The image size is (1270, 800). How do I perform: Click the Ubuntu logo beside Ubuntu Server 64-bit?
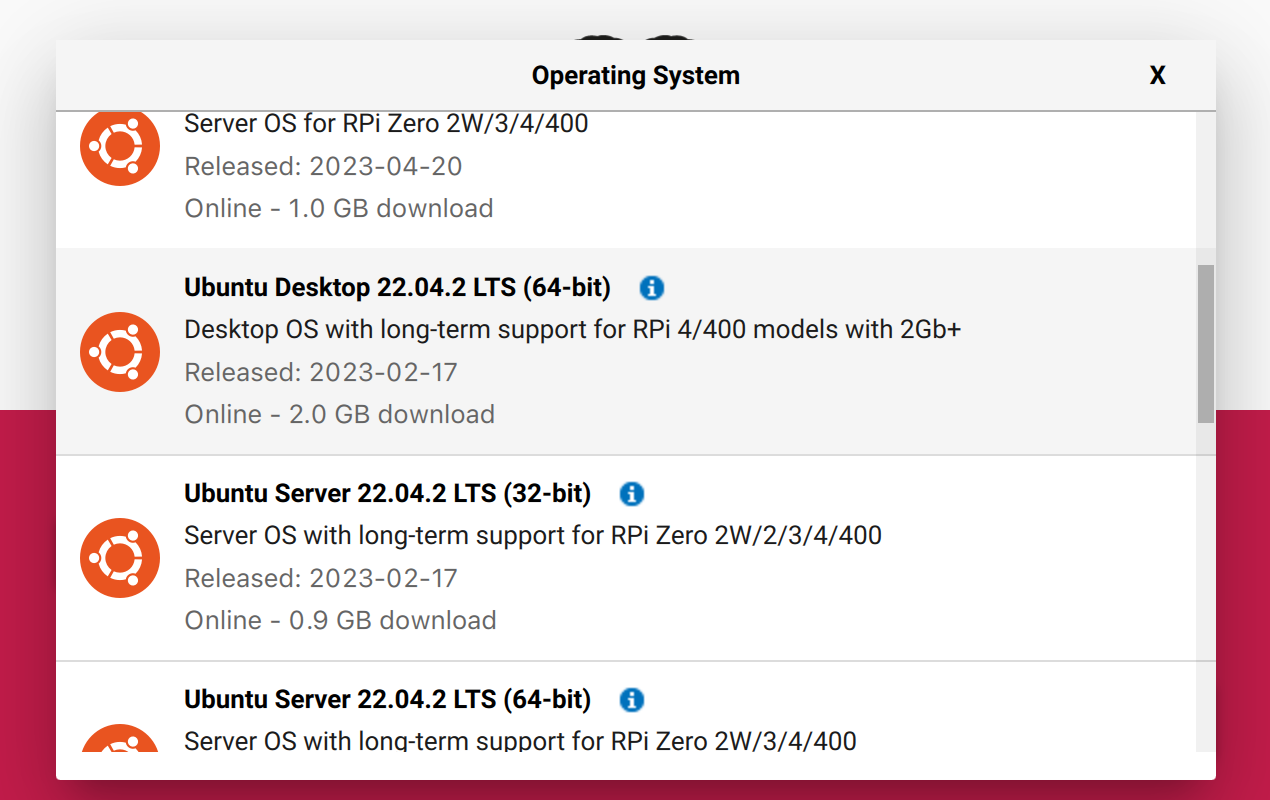click(x=119, y=745)
